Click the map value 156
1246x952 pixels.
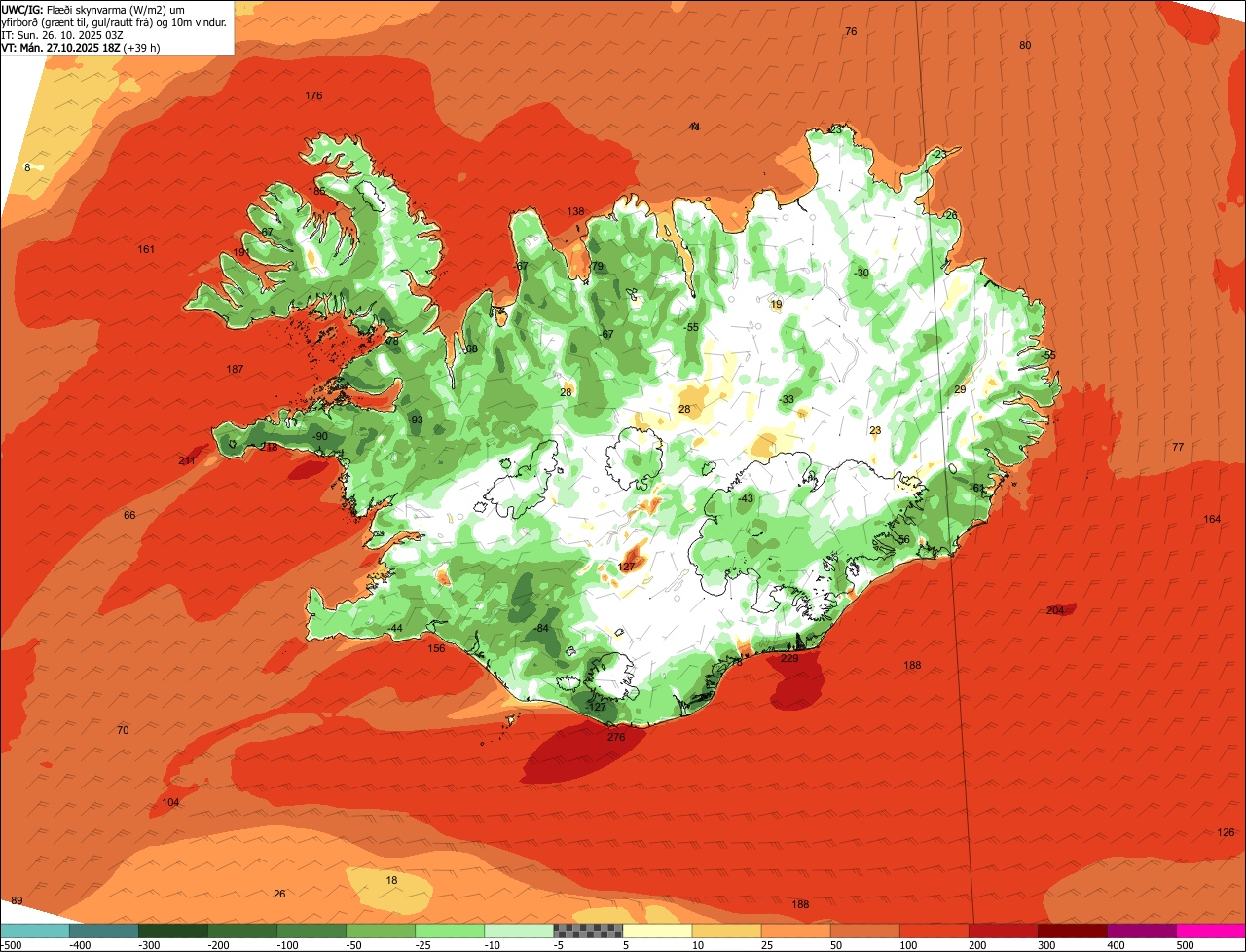[x=437, y=648]
